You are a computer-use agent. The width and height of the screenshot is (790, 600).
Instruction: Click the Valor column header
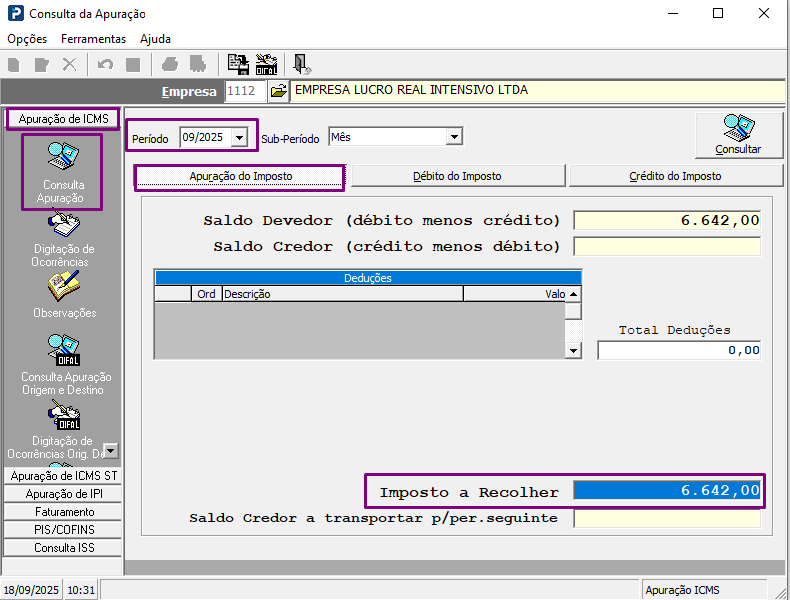[x=514, y=294]
